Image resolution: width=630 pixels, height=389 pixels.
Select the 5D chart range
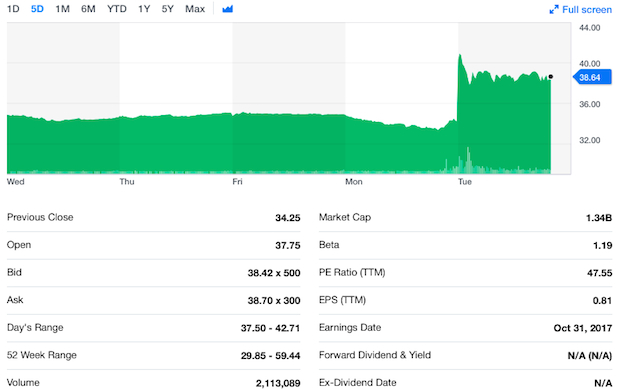tap(37, 9)
